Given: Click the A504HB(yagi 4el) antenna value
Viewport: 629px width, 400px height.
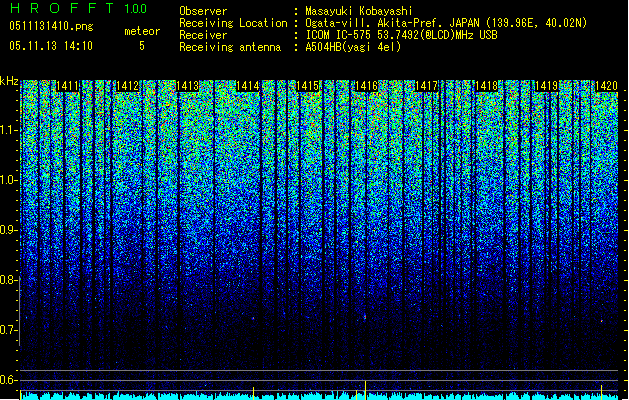Looking at the screenshot, I should point(353,47).
